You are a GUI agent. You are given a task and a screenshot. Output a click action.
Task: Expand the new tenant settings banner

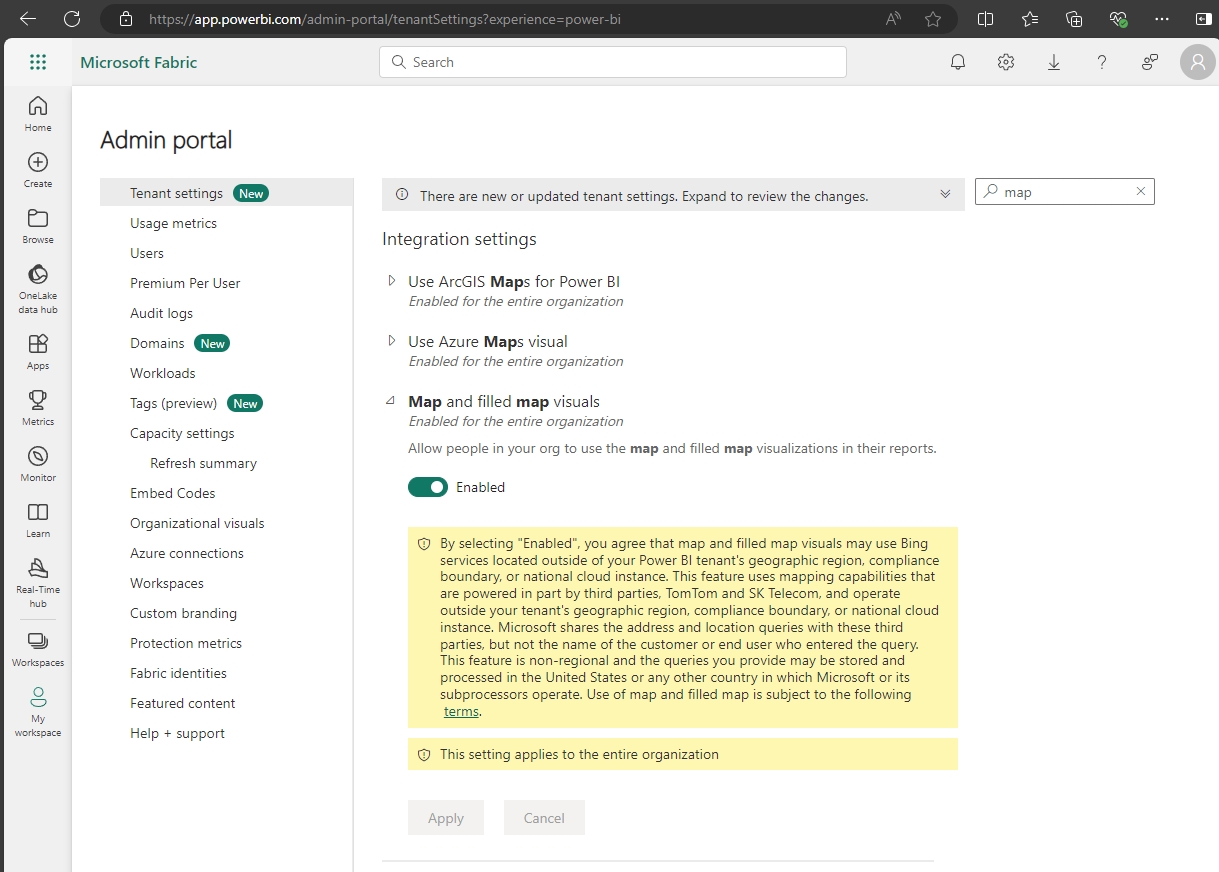[x=945, y=194]
